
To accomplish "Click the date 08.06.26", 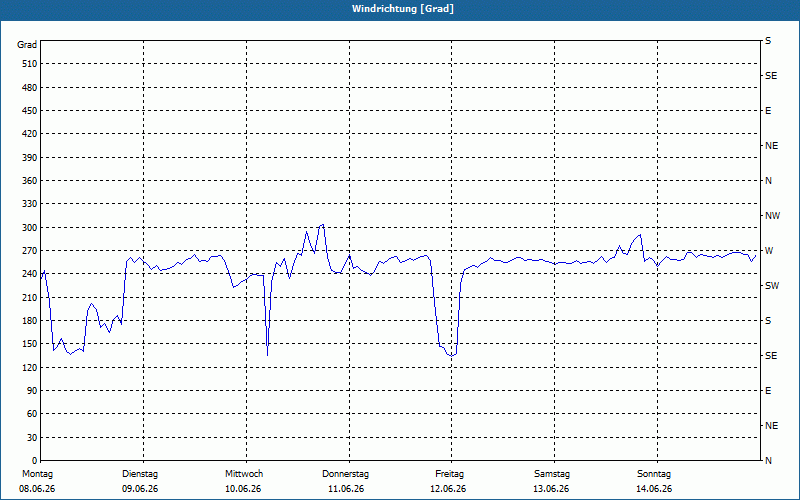I will pyautogui.click(x=37, y=489).
